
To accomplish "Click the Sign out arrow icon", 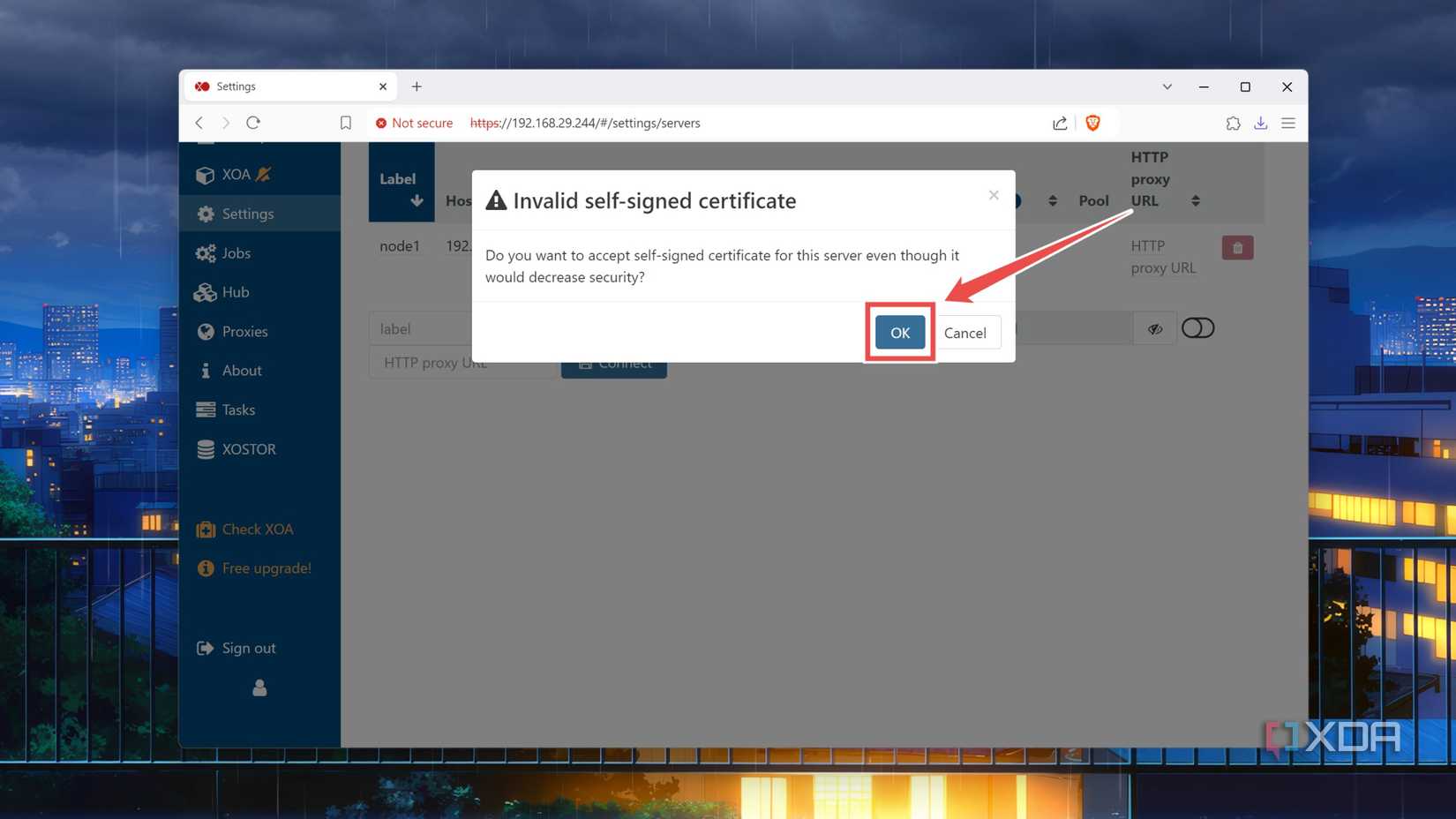I will click(205, 648).
